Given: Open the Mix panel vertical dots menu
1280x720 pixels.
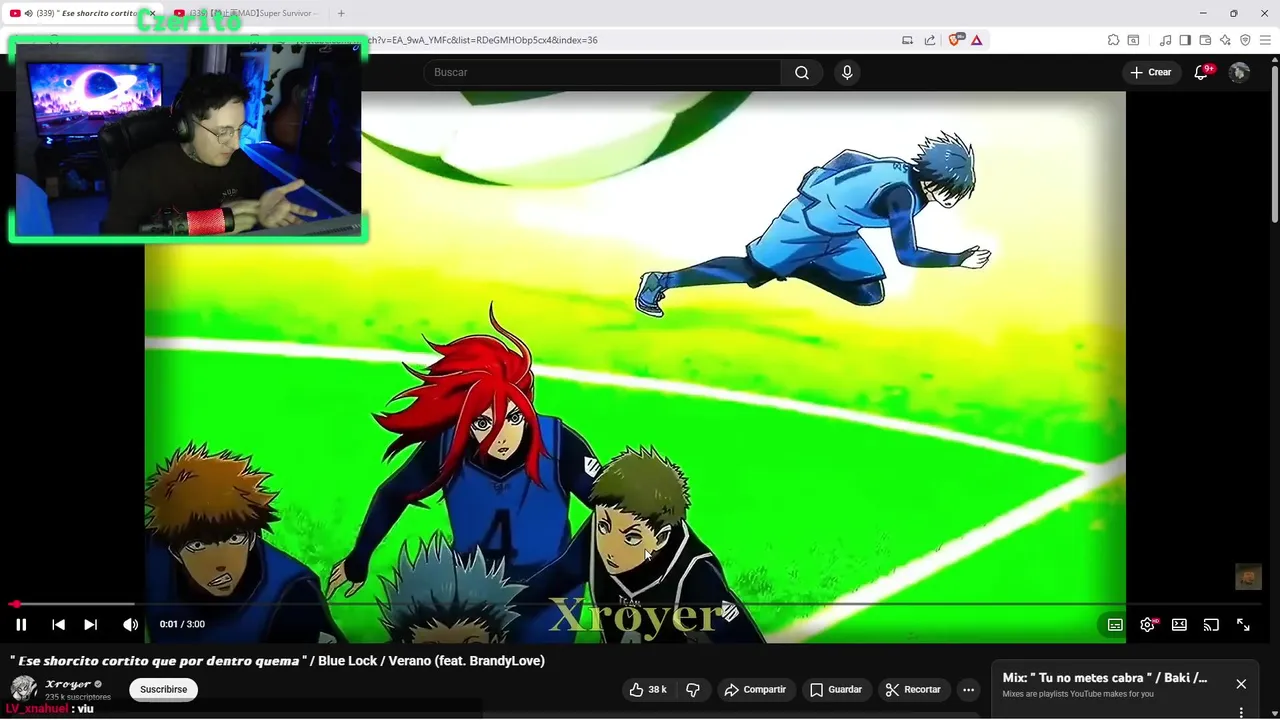Looking at the screenshot, I should [1241, 712].
